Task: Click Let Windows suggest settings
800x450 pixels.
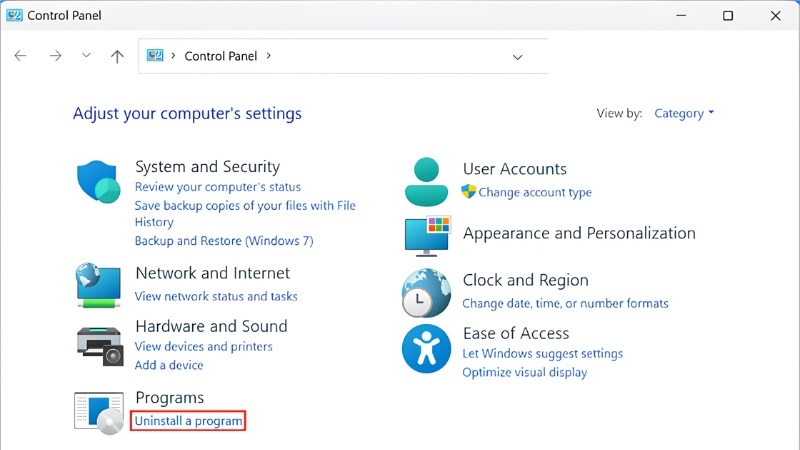Action: point(542,354)
